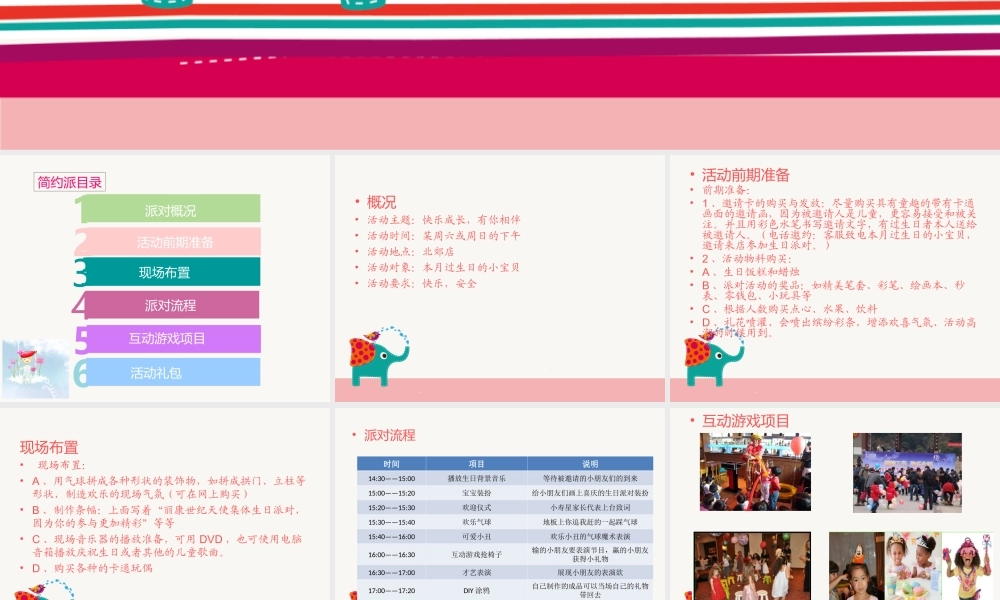Click the 15:00——15:20 time cell
The width and height of the screenshot is (1000, 600).
392,493
